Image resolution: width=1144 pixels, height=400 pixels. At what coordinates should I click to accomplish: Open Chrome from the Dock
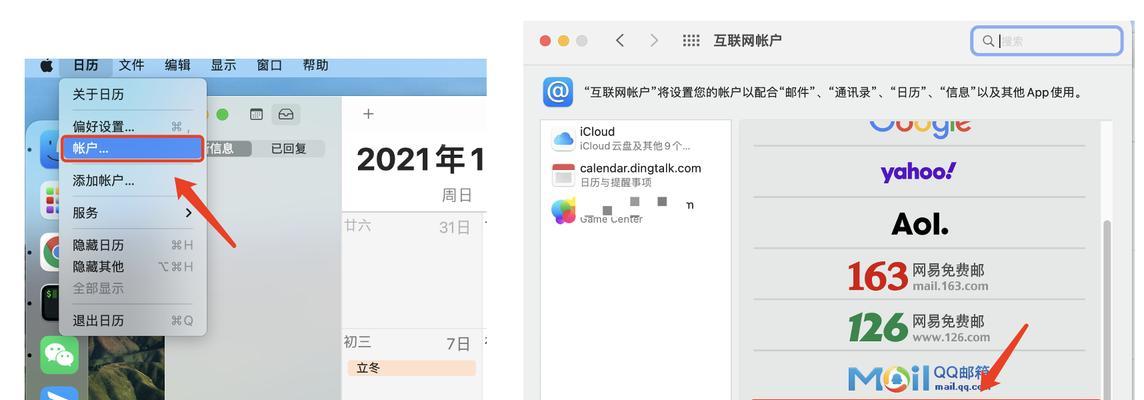(x=50, y=252)
